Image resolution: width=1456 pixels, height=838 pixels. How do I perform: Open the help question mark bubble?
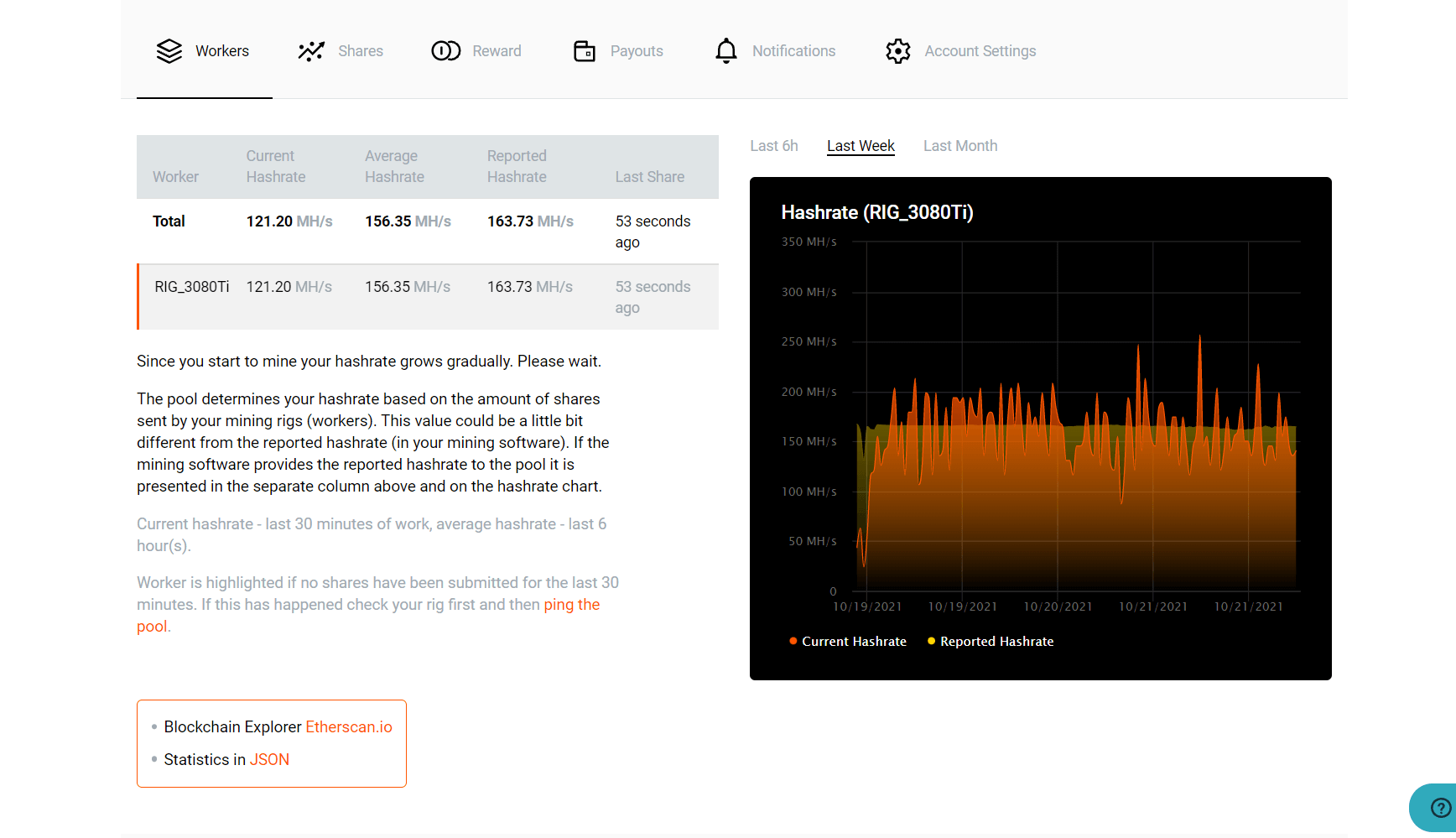(x=1439, y=808)
